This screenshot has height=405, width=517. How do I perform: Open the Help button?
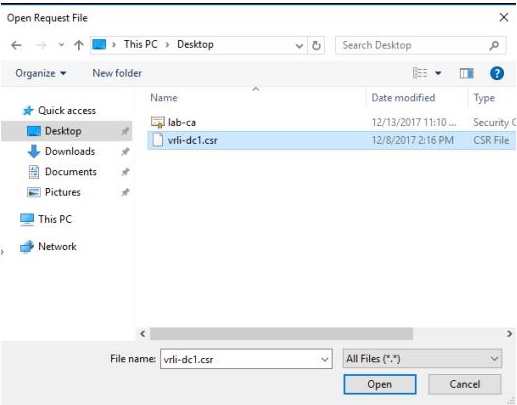[497, 73]
